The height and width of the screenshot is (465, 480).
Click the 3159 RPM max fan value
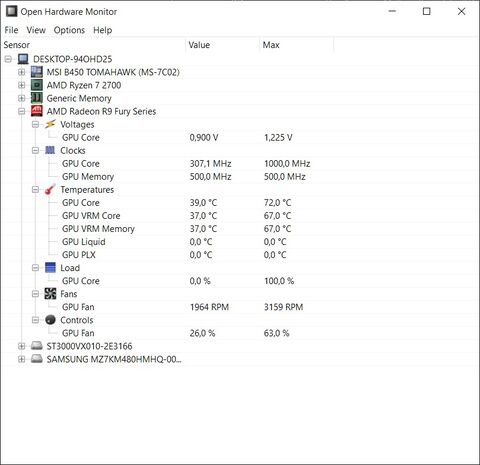(283, 307)
